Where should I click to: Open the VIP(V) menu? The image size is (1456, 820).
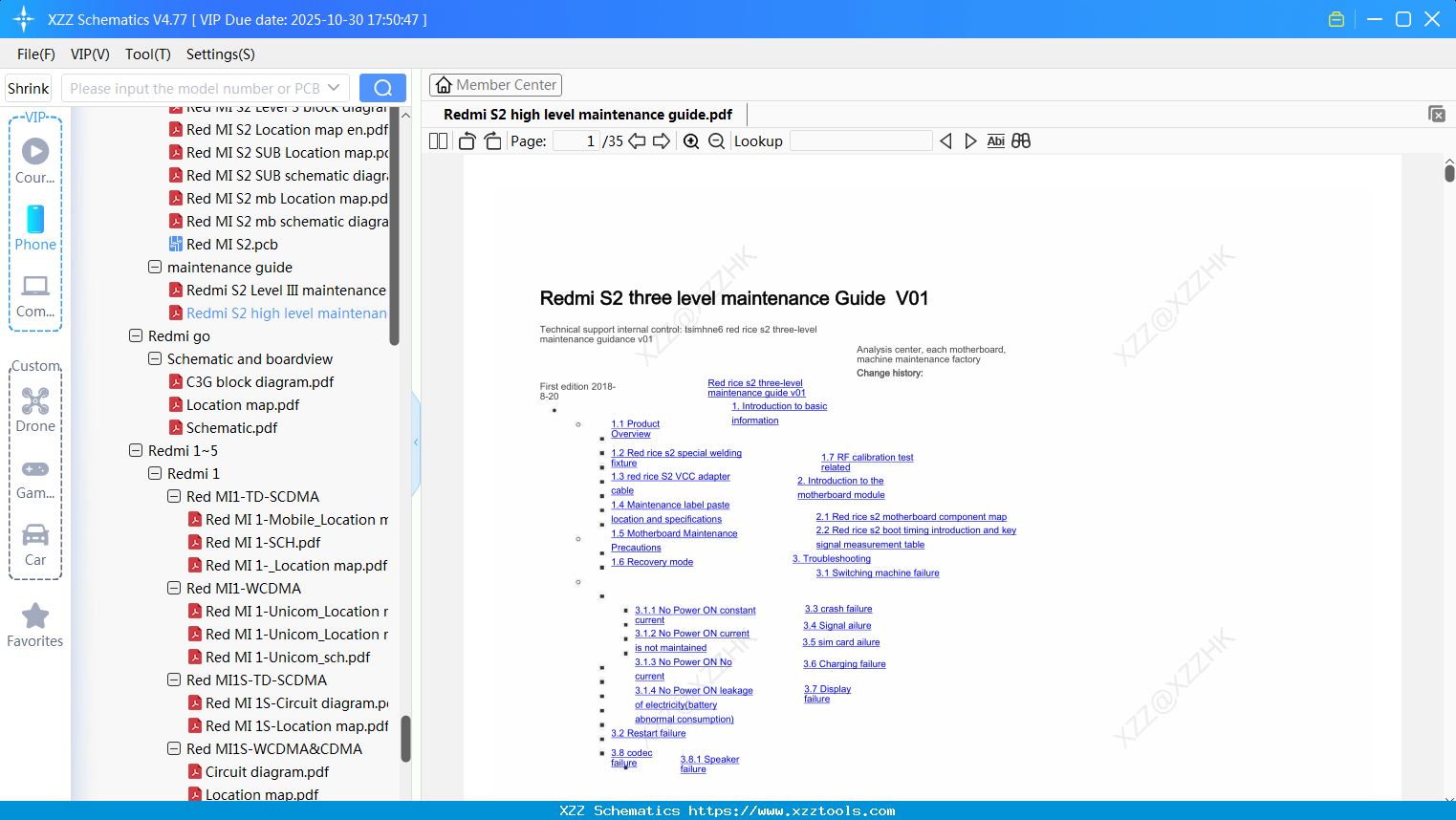[x=90, y=54]
